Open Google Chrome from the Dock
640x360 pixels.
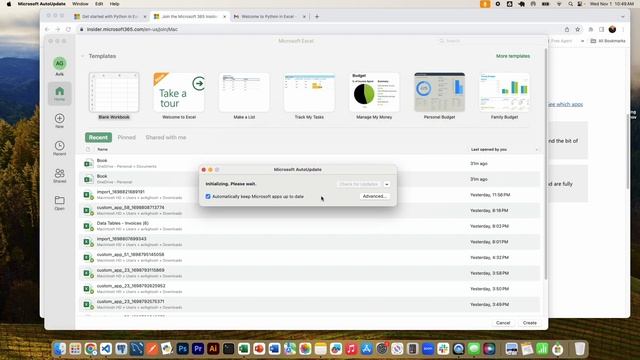pos(91,349)
